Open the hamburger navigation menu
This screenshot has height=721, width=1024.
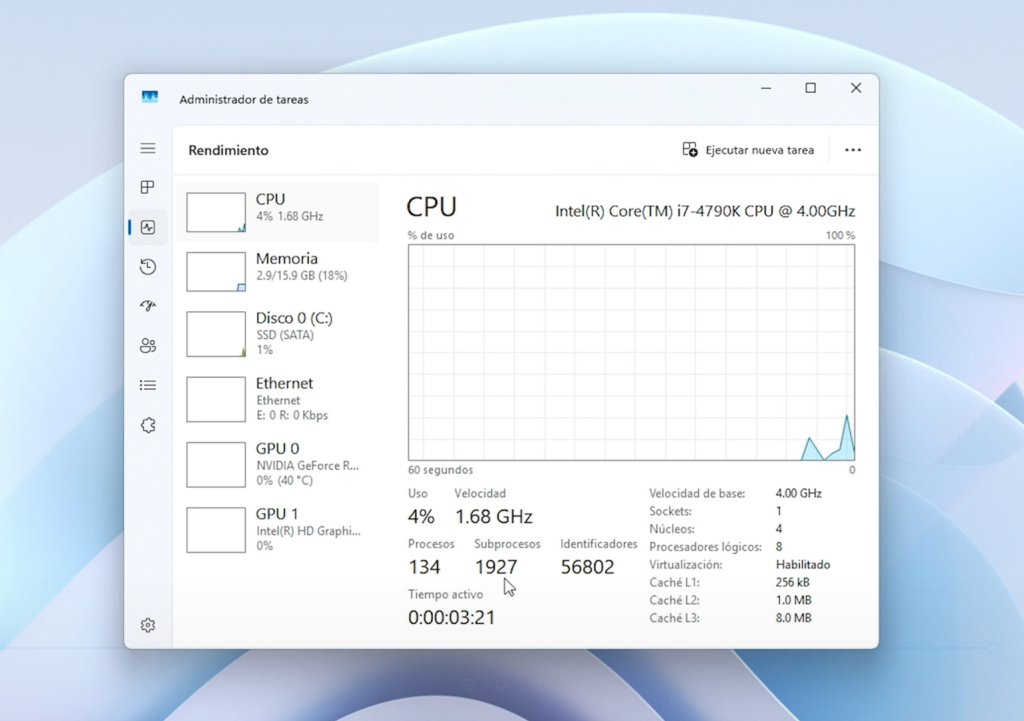coord(148,149)
